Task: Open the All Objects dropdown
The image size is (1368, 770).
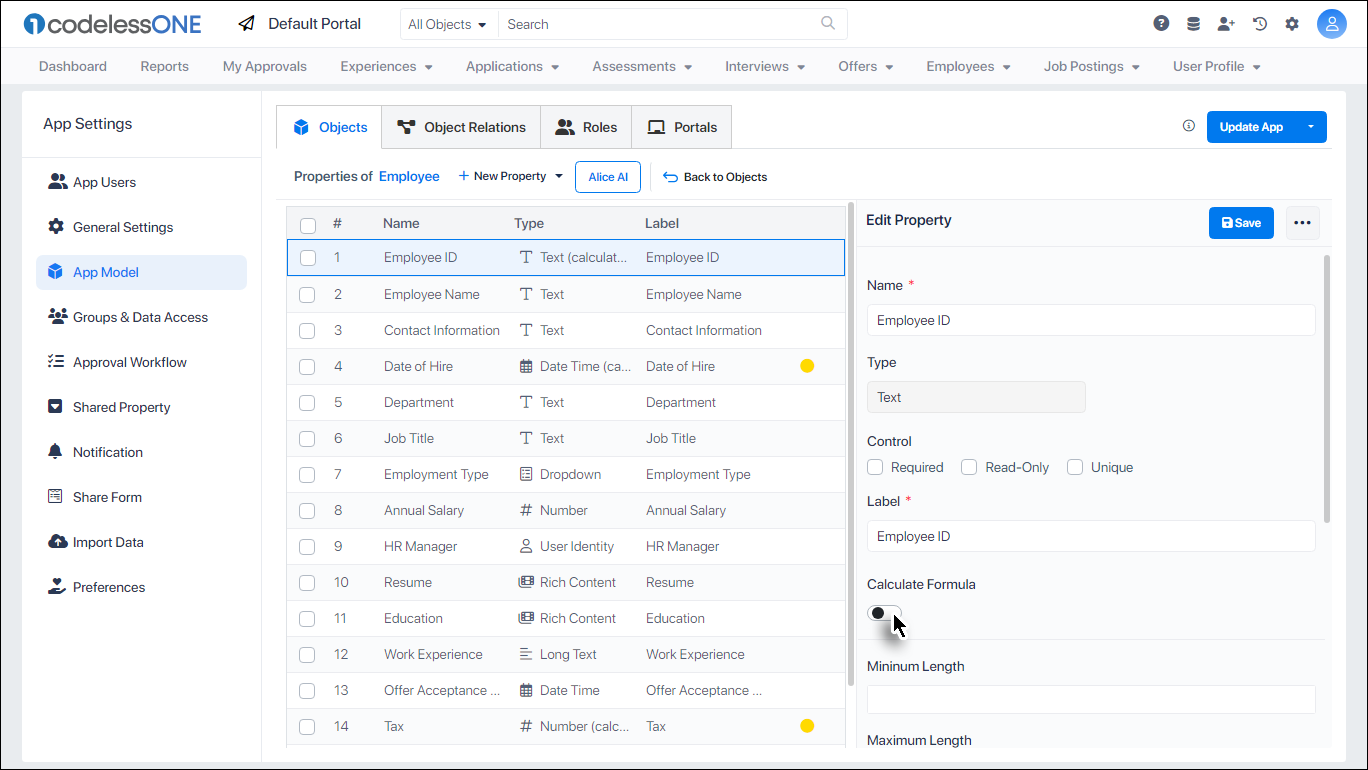Action: click(x=448, y=24)
